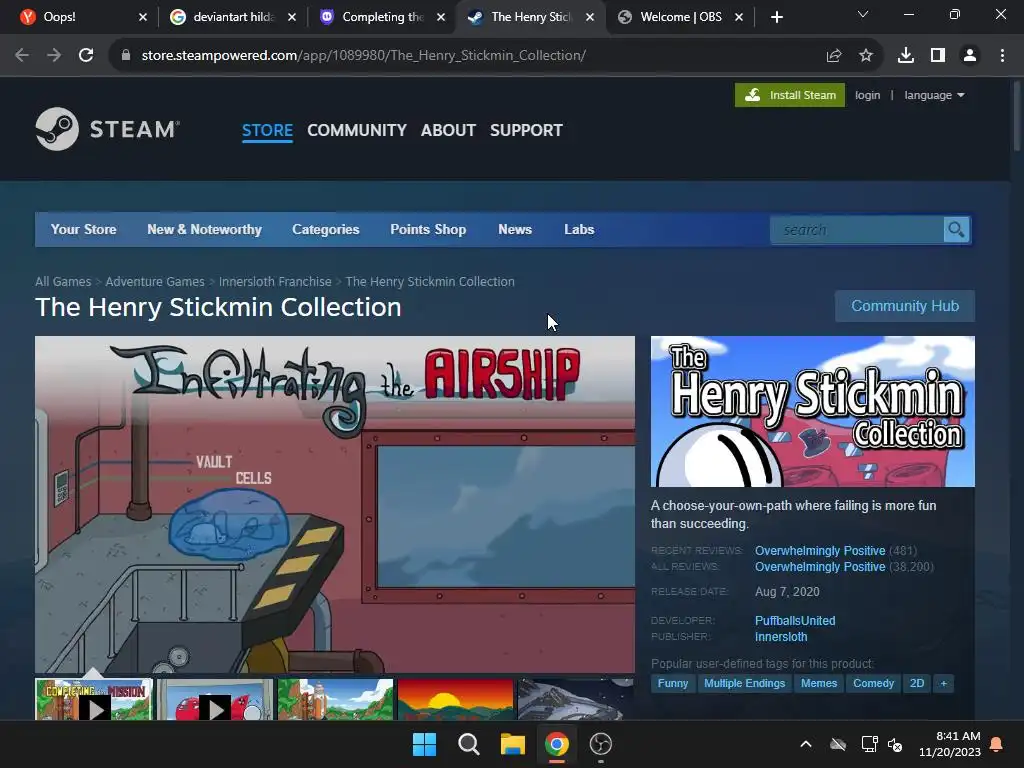
Task: Click the muted volume tray icon
Action: click(x=895, y=744)
